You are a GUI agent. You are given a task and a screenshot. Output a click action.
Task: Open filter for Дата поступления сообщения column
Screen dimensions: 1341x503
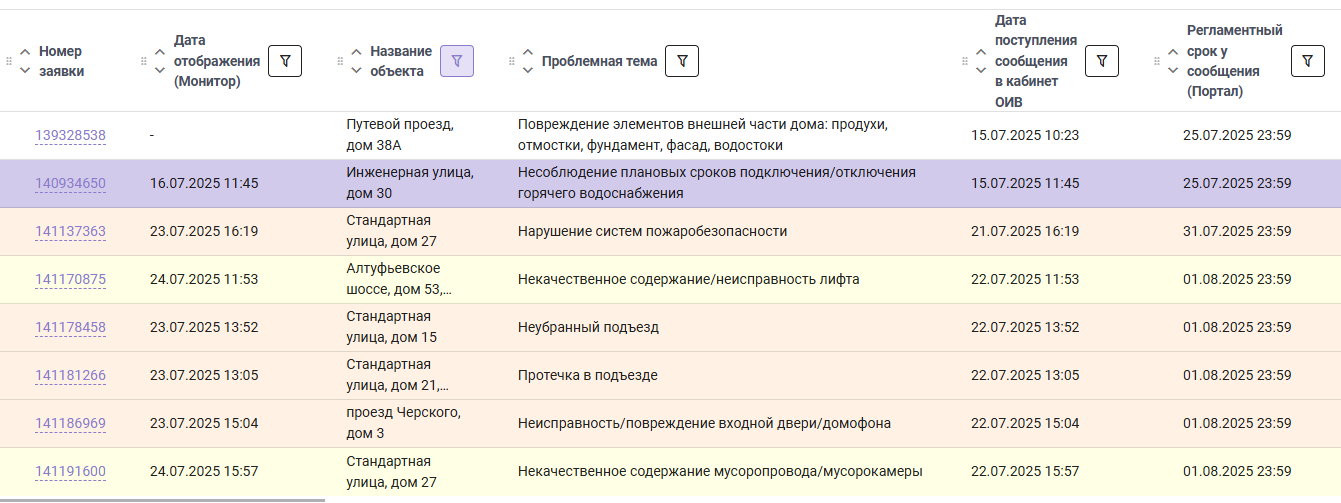[x=1102, y=61]
